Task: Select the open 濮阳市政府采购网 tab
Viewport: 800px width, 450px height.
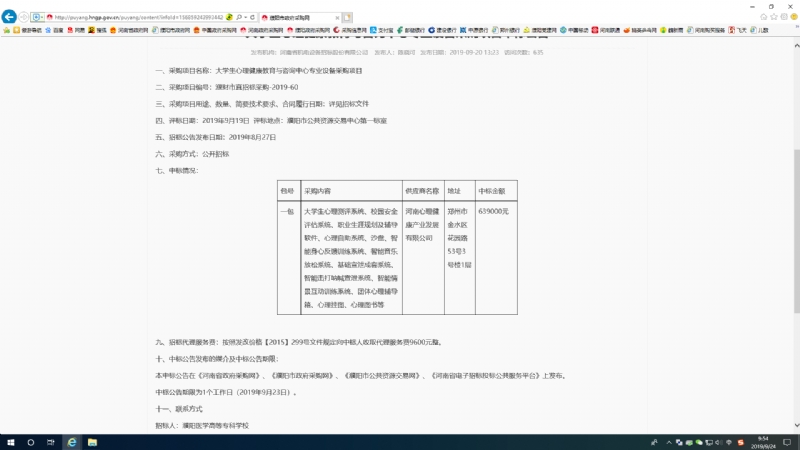Action: click(300, 17)
